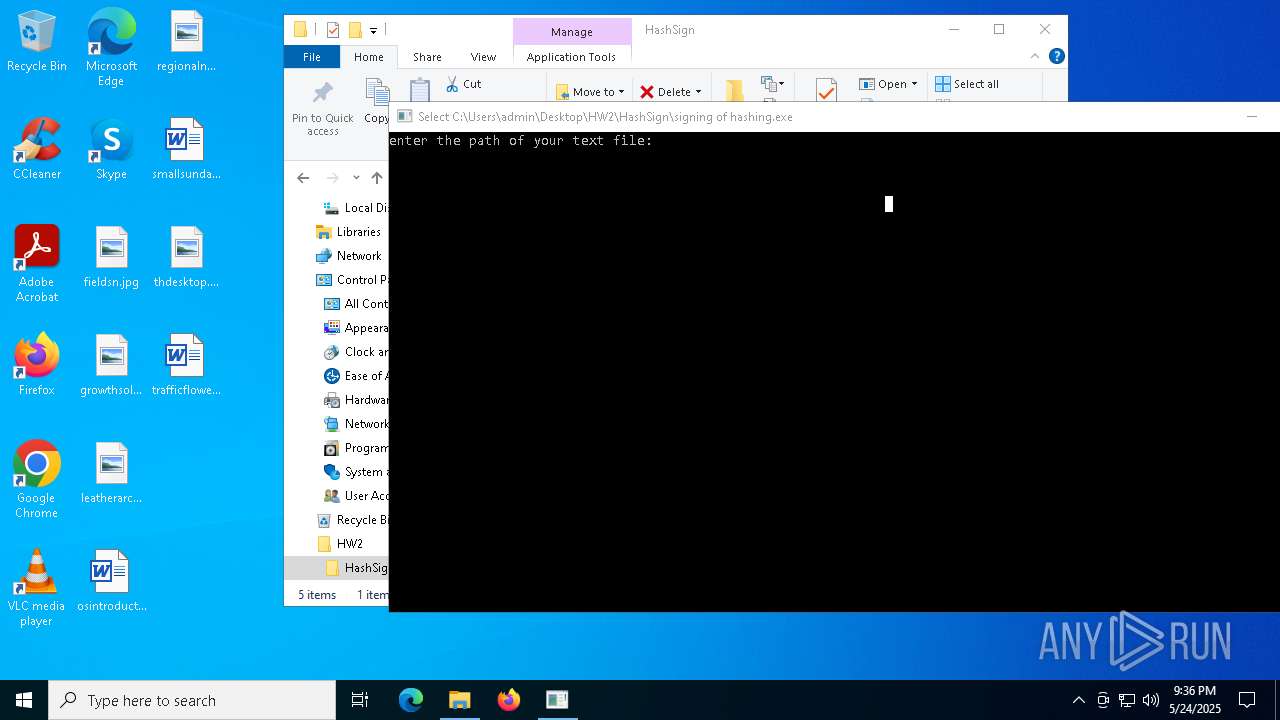1280x720 pixels.
Task: Click inside the console prompt area
Action: click(834, 370)
